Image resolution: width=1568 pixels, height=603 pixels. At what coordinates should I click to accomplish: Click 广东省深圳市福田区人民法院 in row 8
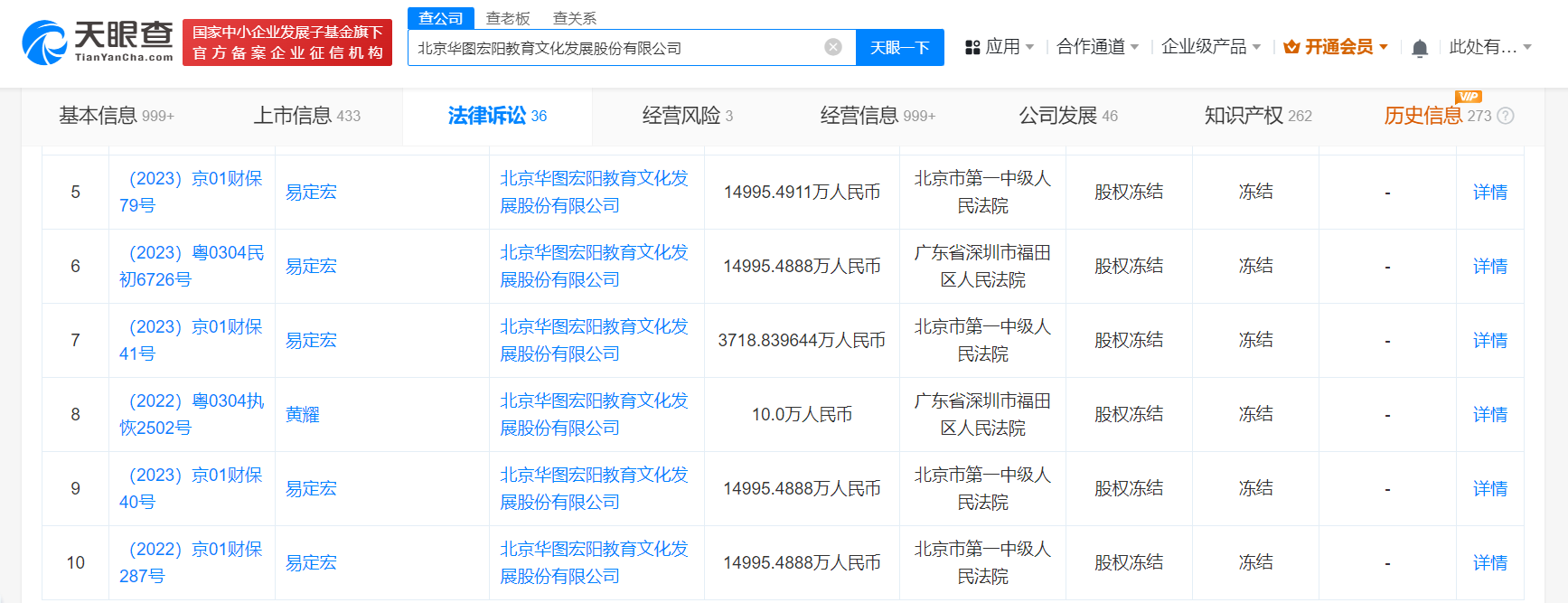click(x=983, y=414)
